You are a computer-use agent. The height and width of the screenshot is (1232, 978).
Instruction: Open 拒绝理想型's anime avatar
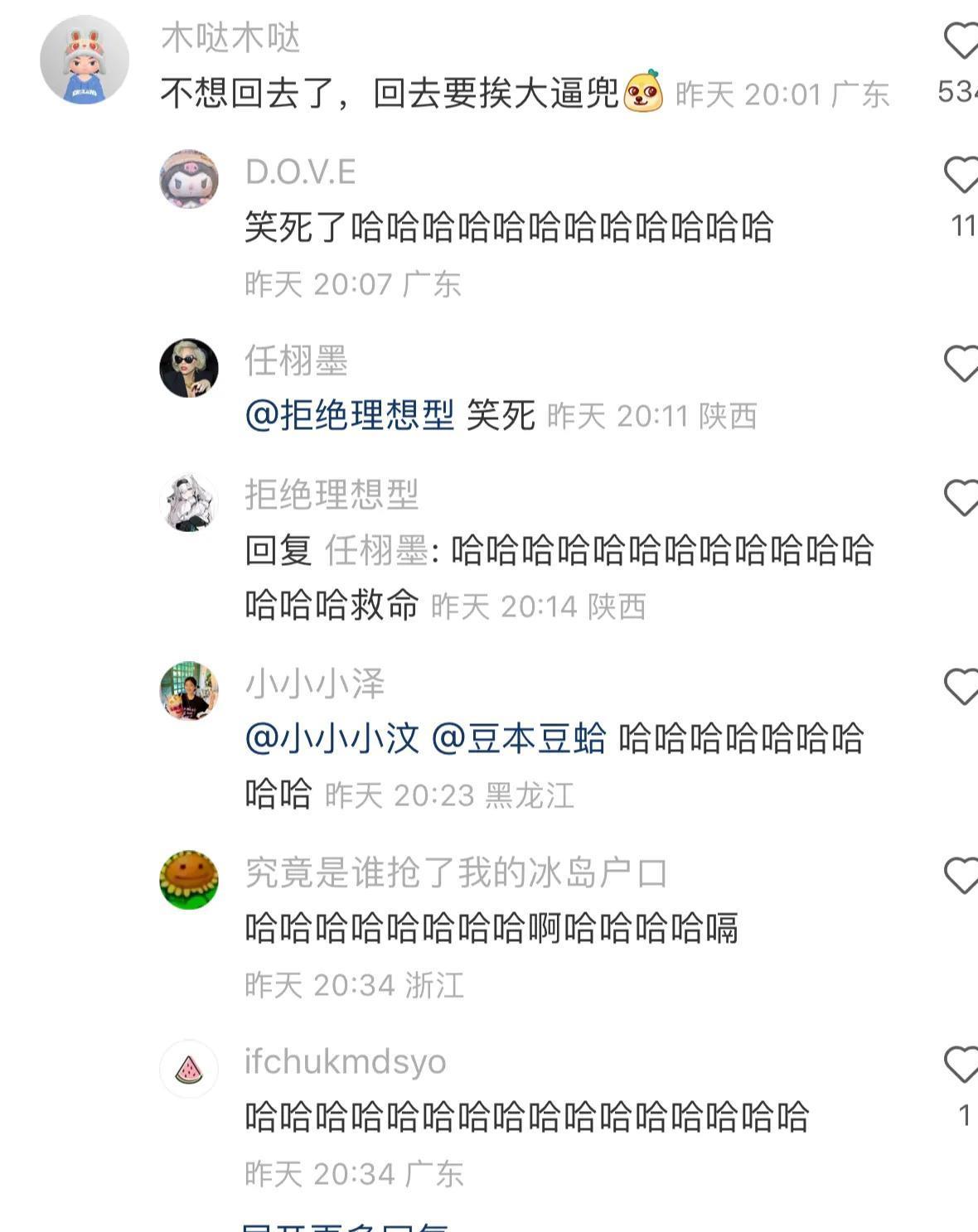189,502
